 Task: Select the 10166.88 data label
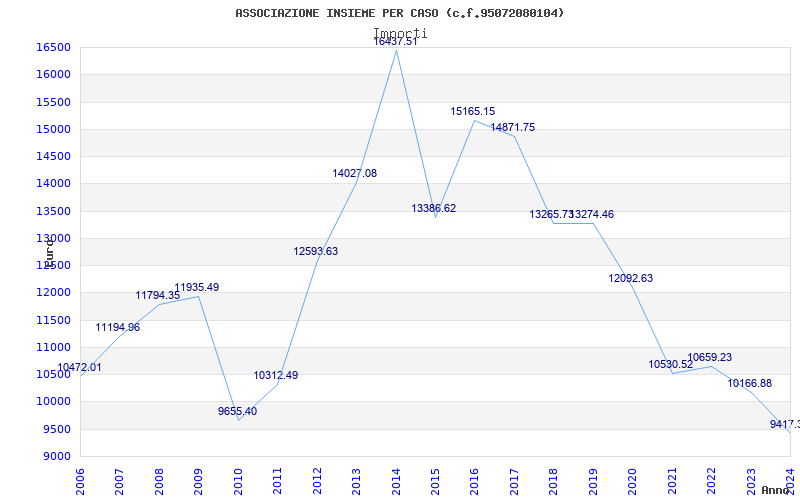point(749,383)
